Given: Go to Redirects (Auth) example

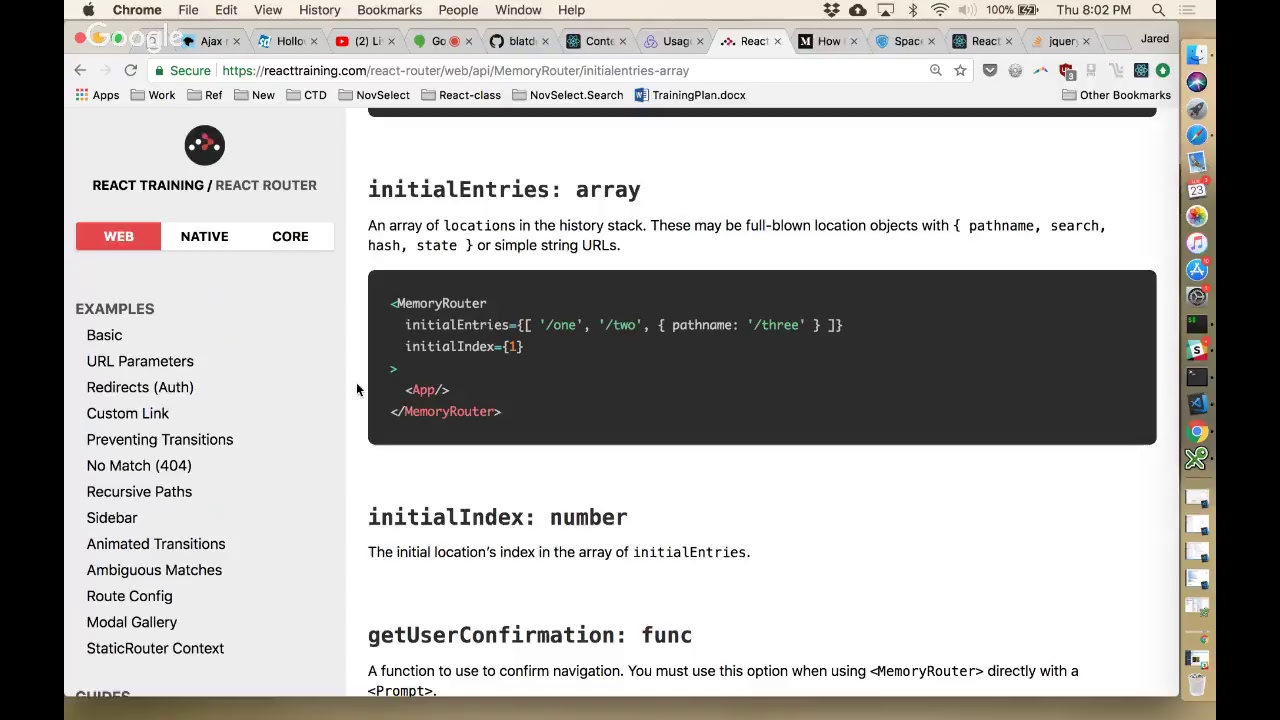Looking at the screenshot, I should coord(140,387).
